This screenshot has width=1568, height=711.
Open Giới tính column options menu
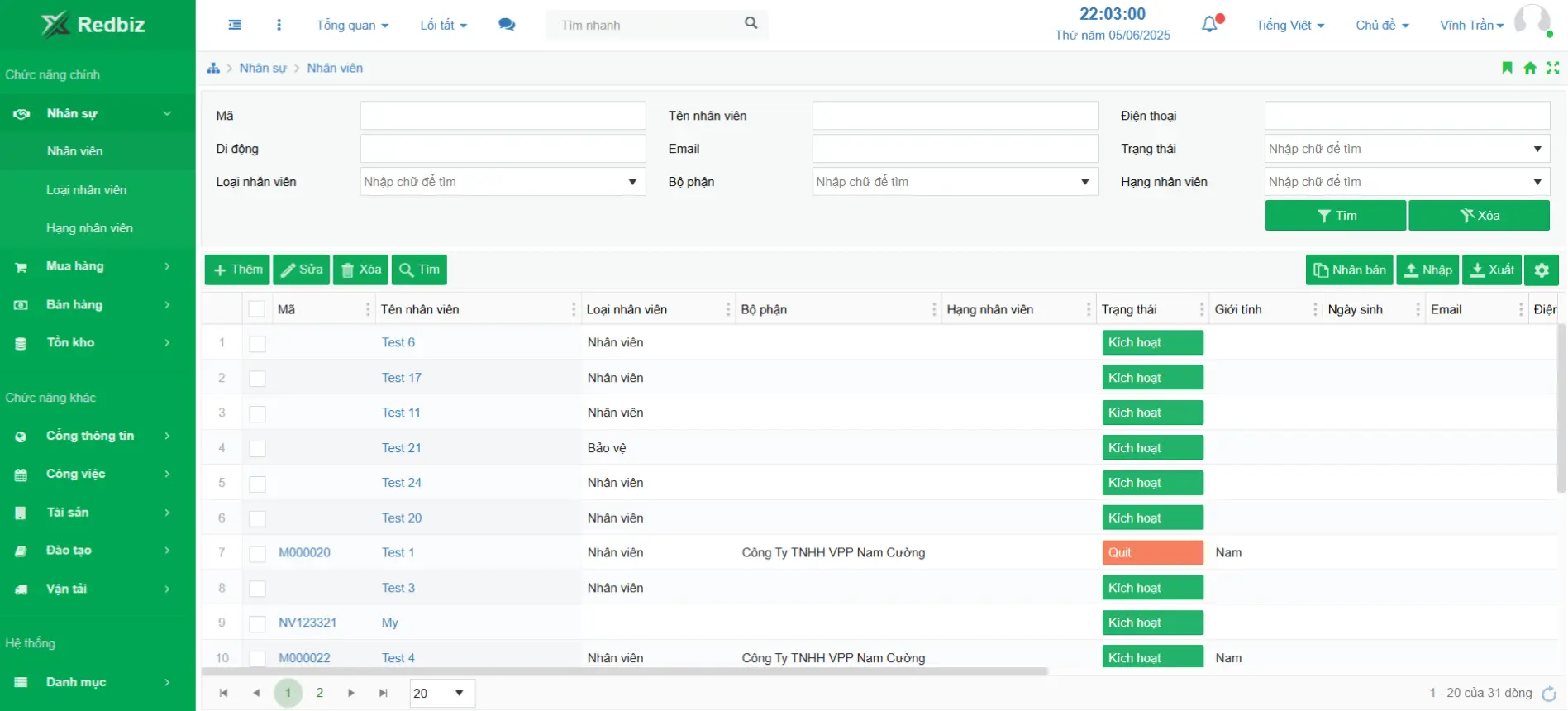[1315, 309]
